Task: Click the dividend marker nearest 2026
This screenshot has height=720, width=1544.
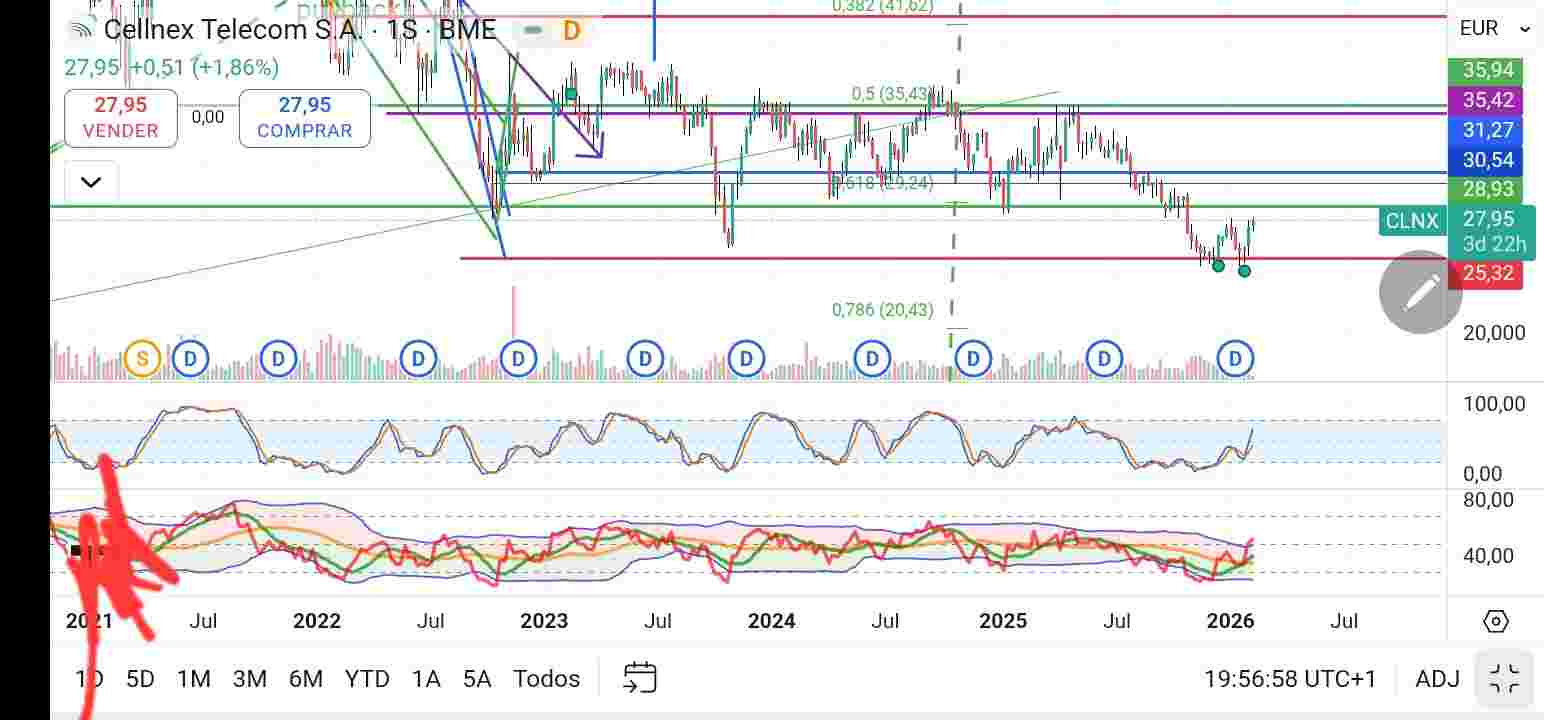Action: coord(1236,358)
